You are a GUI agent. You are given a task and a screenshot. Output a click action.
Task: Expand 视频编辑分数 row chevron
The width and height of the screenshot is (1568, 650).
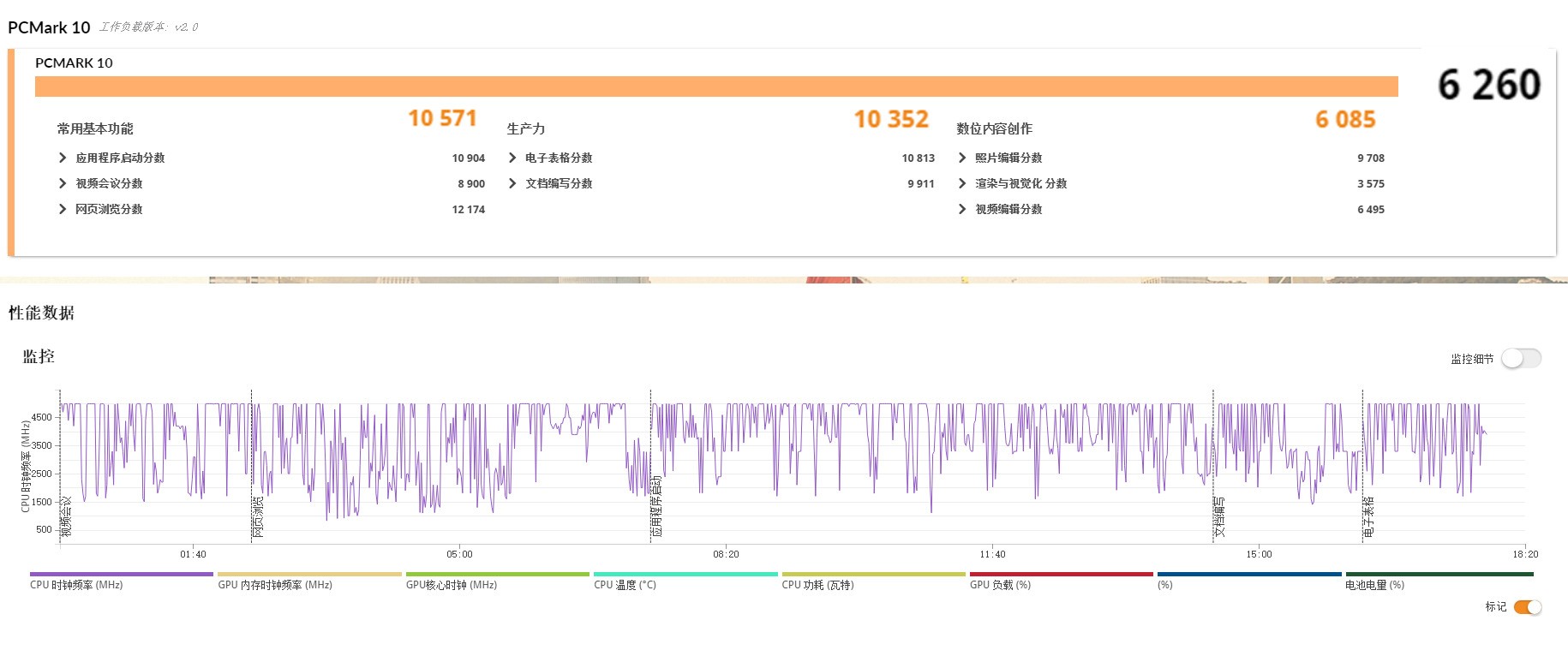pos(962,209)
